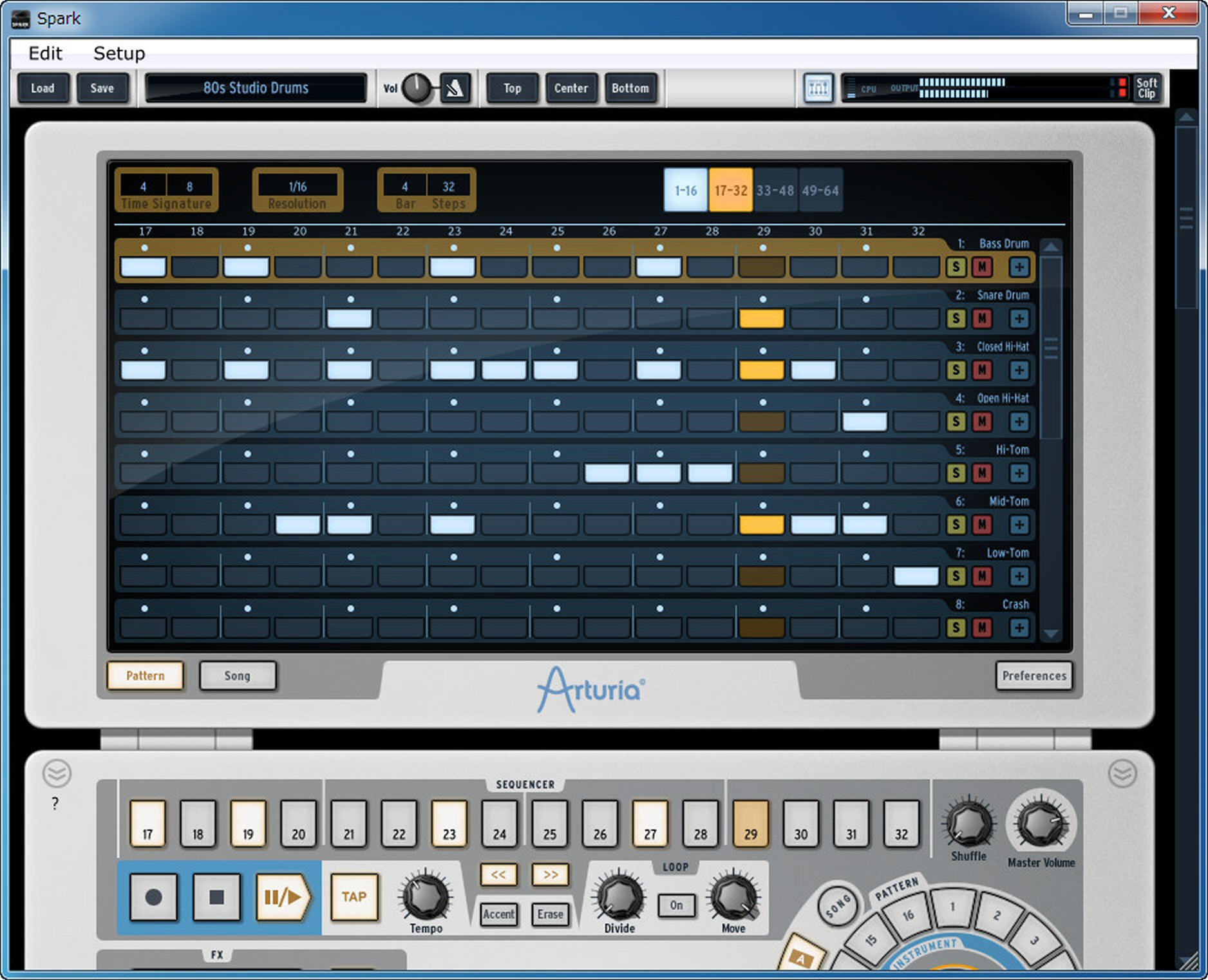Screen dimensions: 1208x980
Task: Expand Closed Hi-Hat track with plus icon
Action: pos(1019,370)
